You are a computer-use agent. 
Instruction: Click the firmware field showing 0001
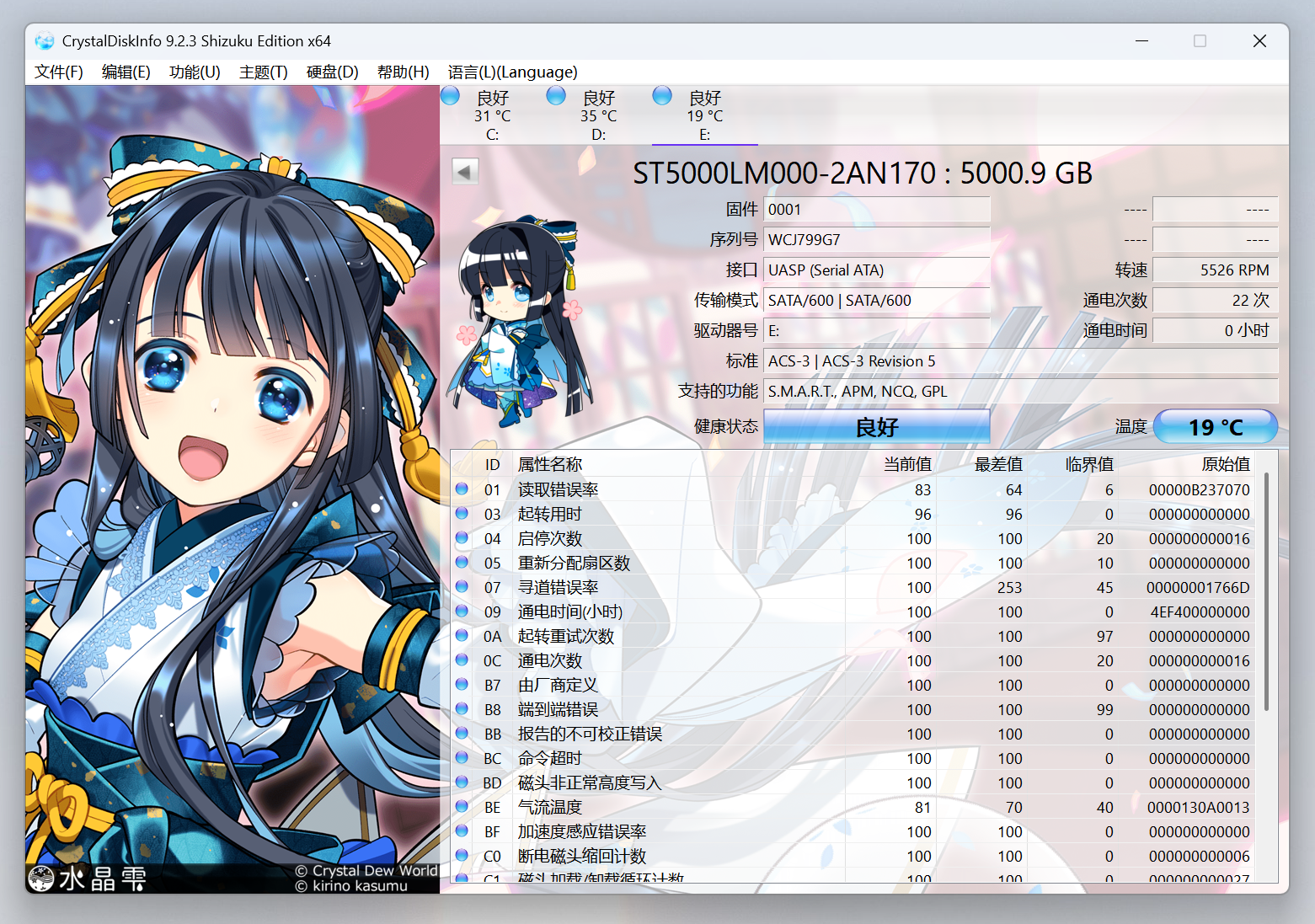[877, 209]
